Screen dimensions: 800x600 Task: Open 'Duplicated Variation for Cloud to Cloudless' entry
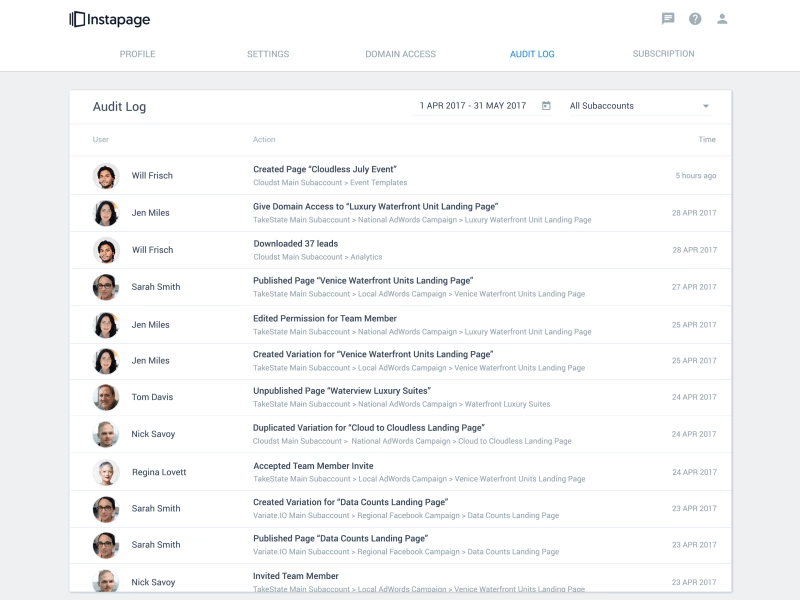click(368, 428)
